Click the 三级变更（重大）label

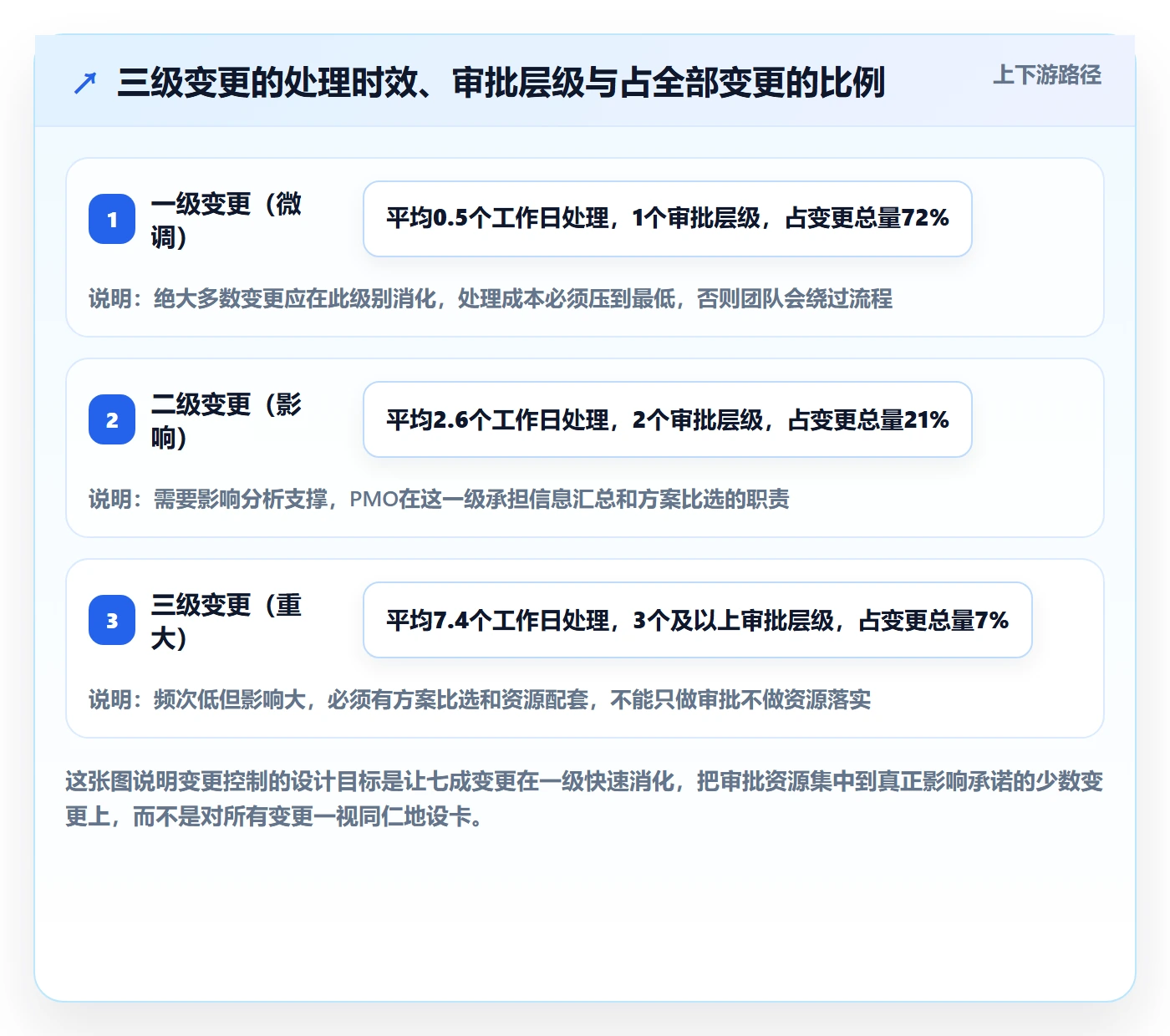[x=226, y=621]
